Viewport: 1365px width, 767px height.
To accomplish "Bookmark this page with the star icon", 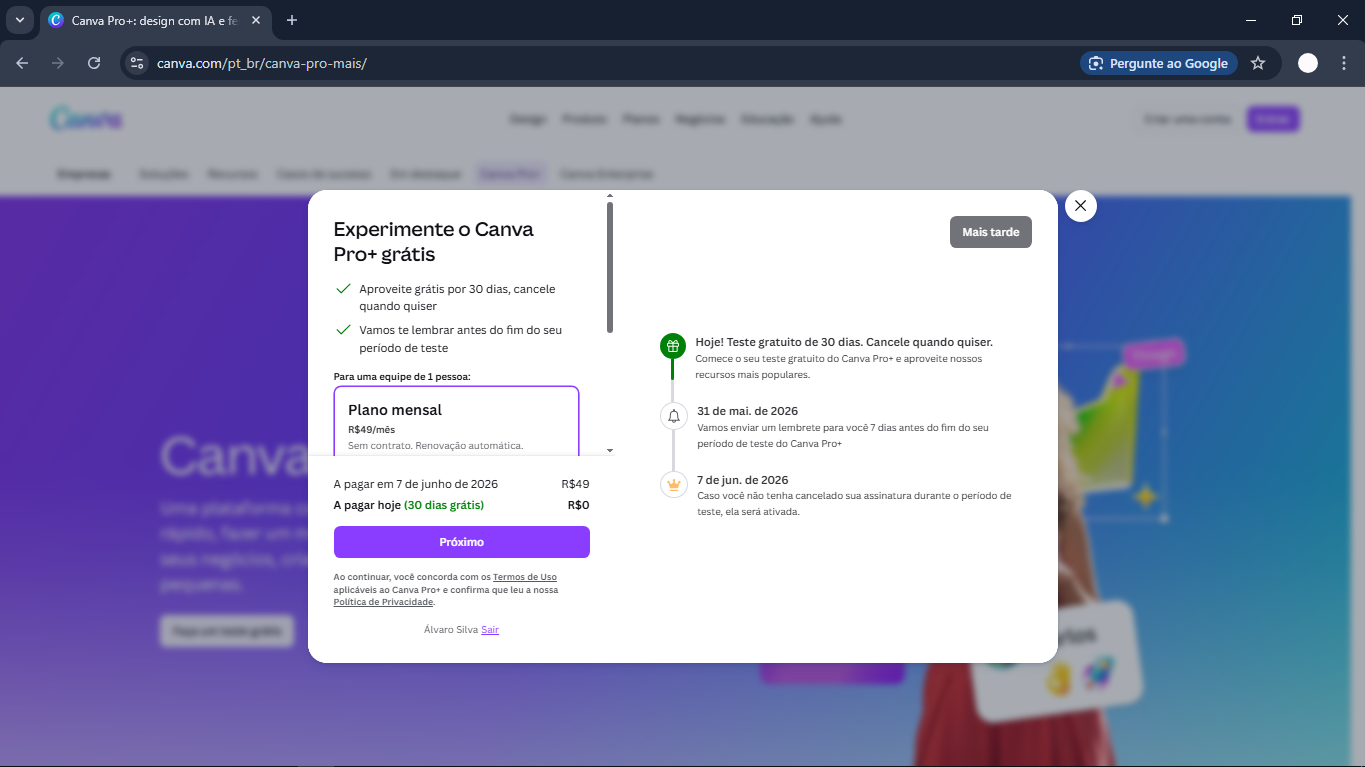I will pyautogui.click(x=1258, y=63).
